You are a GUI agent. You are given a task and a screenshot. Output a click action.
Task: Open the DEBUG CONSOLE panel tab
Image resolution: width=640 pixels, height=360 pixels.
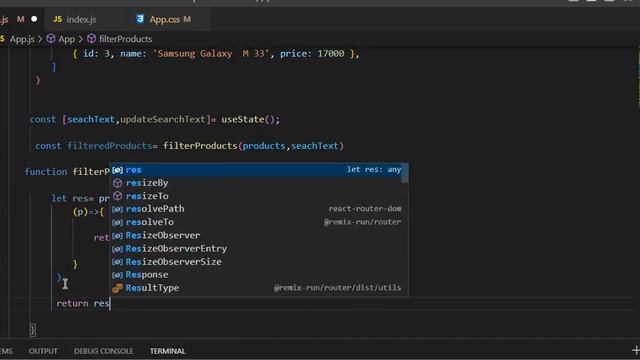[103, 351]
